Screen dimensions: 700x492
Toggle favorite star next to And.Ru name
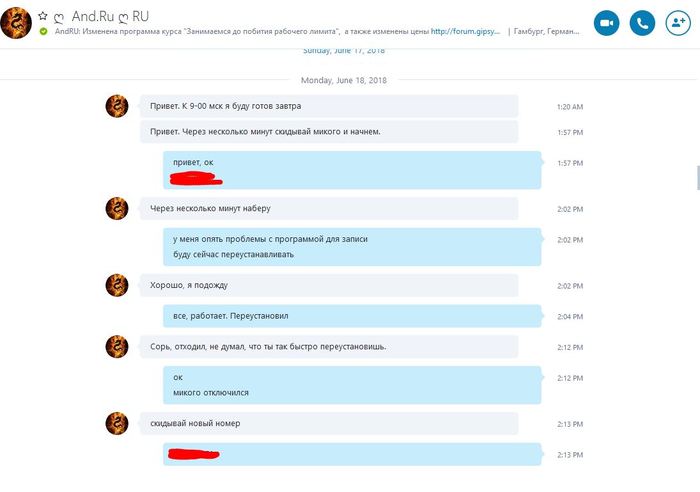coord(42,16)
